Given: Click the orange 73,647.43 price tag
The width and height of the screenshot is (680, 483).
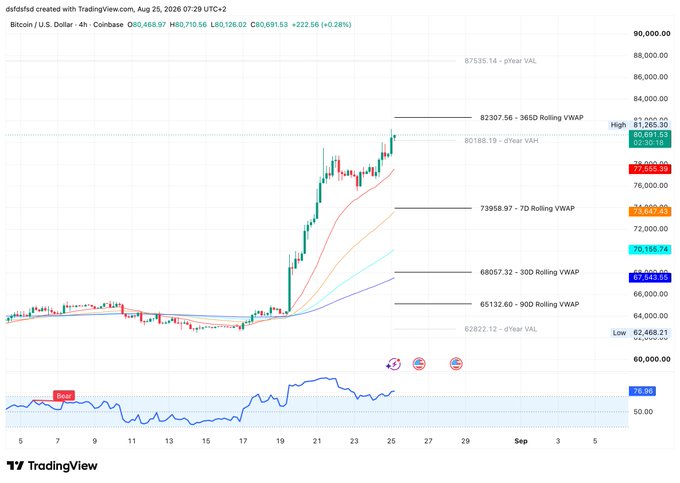Looking at the screenshot, I should click(x=650, y=212).
